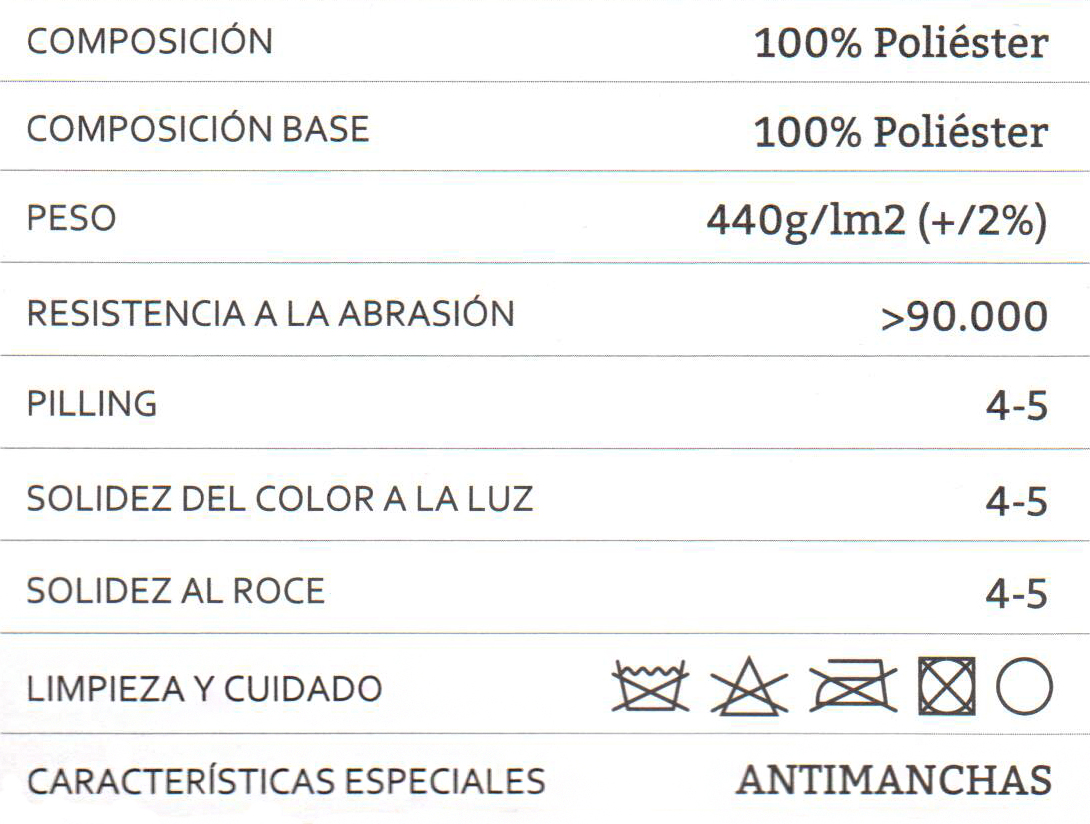Screen dimensions: 1090x824
Task: Click the first 100% Poliéster value
Action: coord(901,43)
